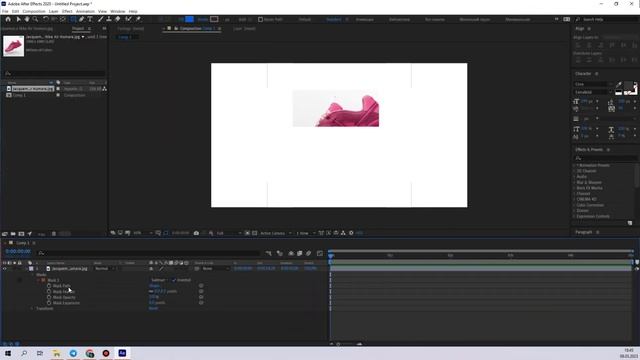
Task: Toggle the Mask Path stopwatch
Action: coord(49,286)
